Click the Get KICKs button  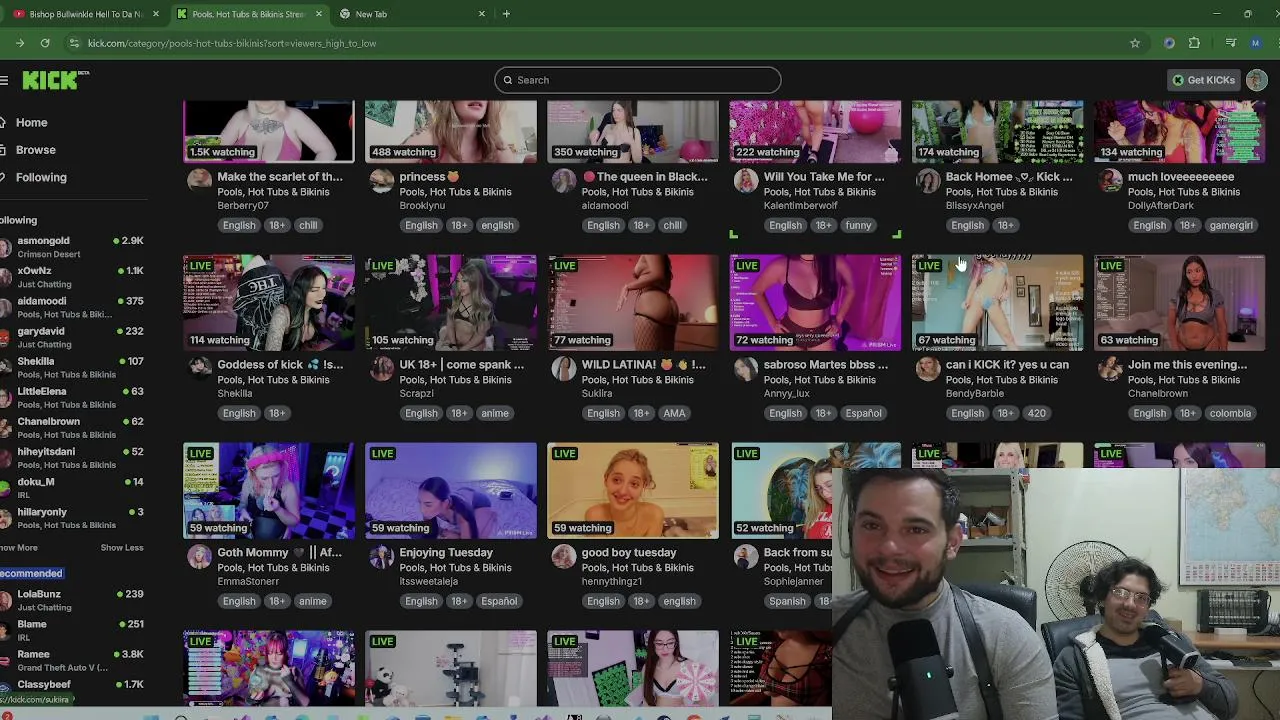point(1204,80)
